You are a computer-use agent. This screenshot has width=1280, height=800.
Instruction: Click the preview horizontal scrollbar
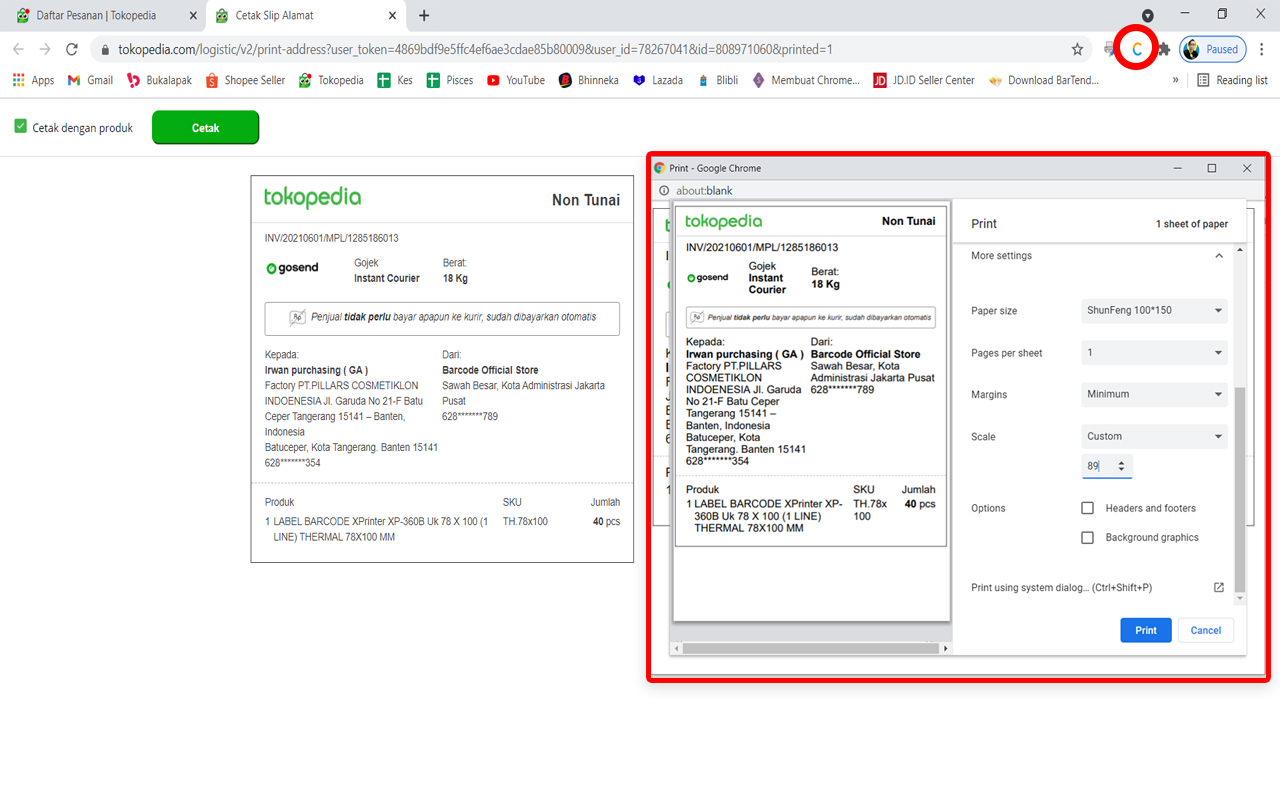[x=813, y=648]
